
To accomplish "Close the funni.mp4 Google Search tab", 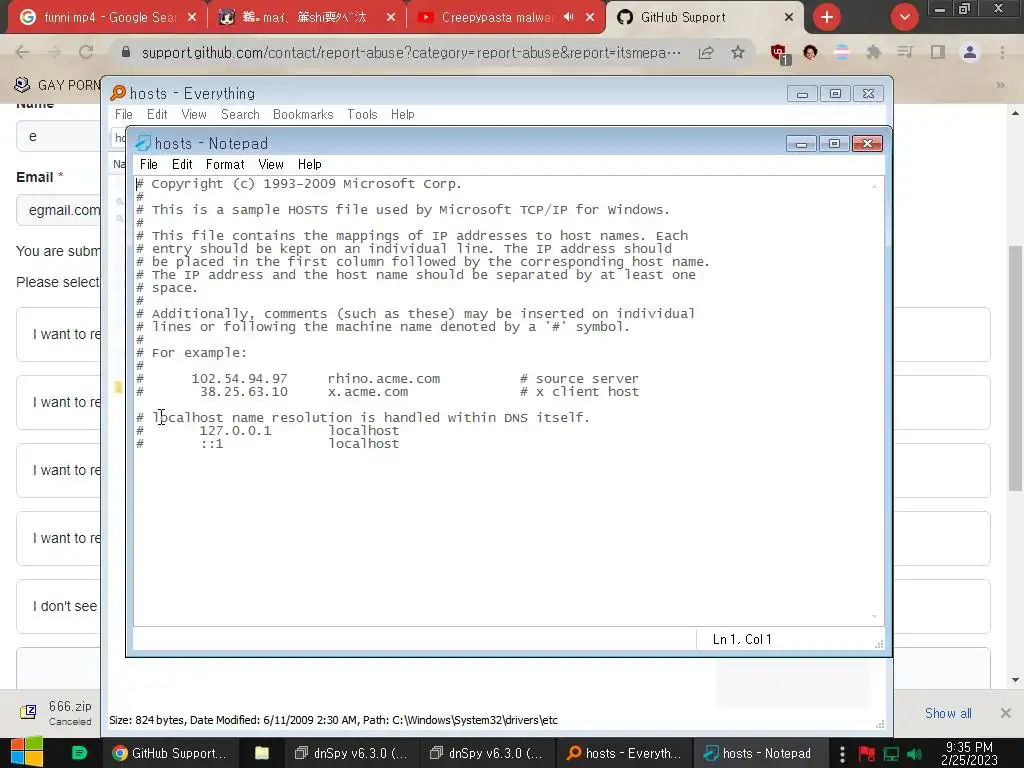I will (192, 18).
